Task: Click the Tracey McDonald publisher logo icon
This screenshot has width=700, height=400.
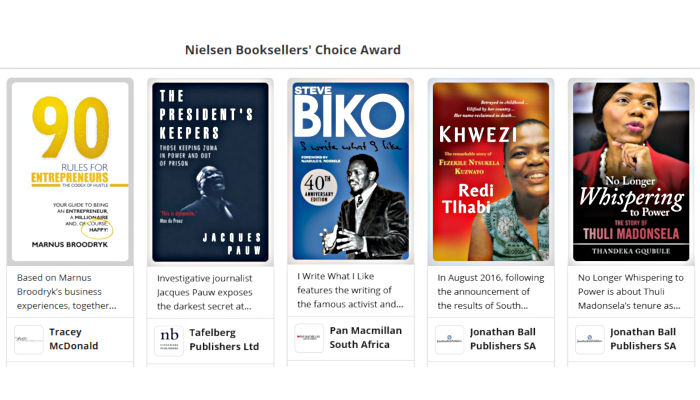Action: click(x=29, y=339)
